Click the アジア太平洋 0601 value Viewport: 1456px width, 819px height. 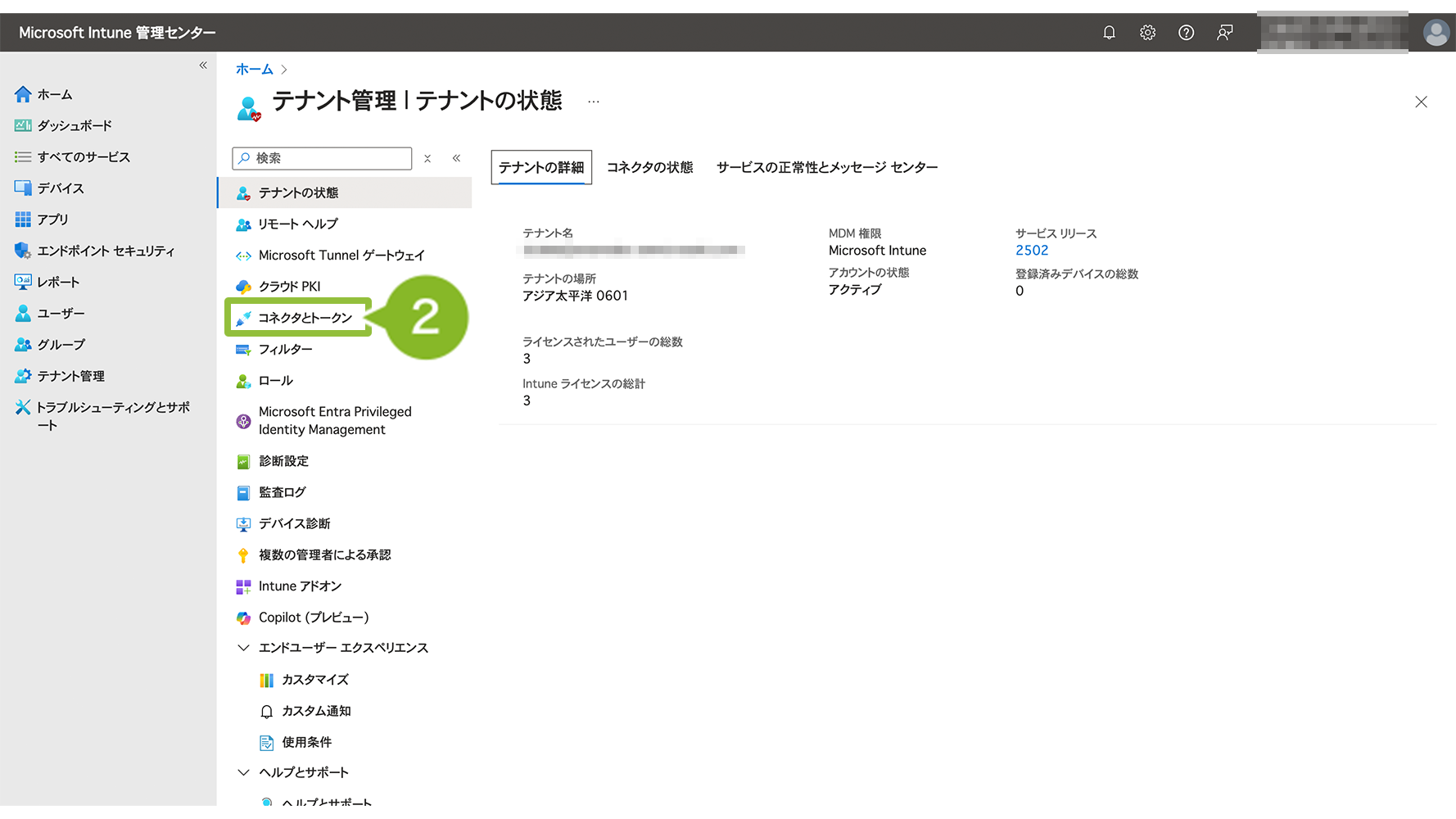click(576, 296)
